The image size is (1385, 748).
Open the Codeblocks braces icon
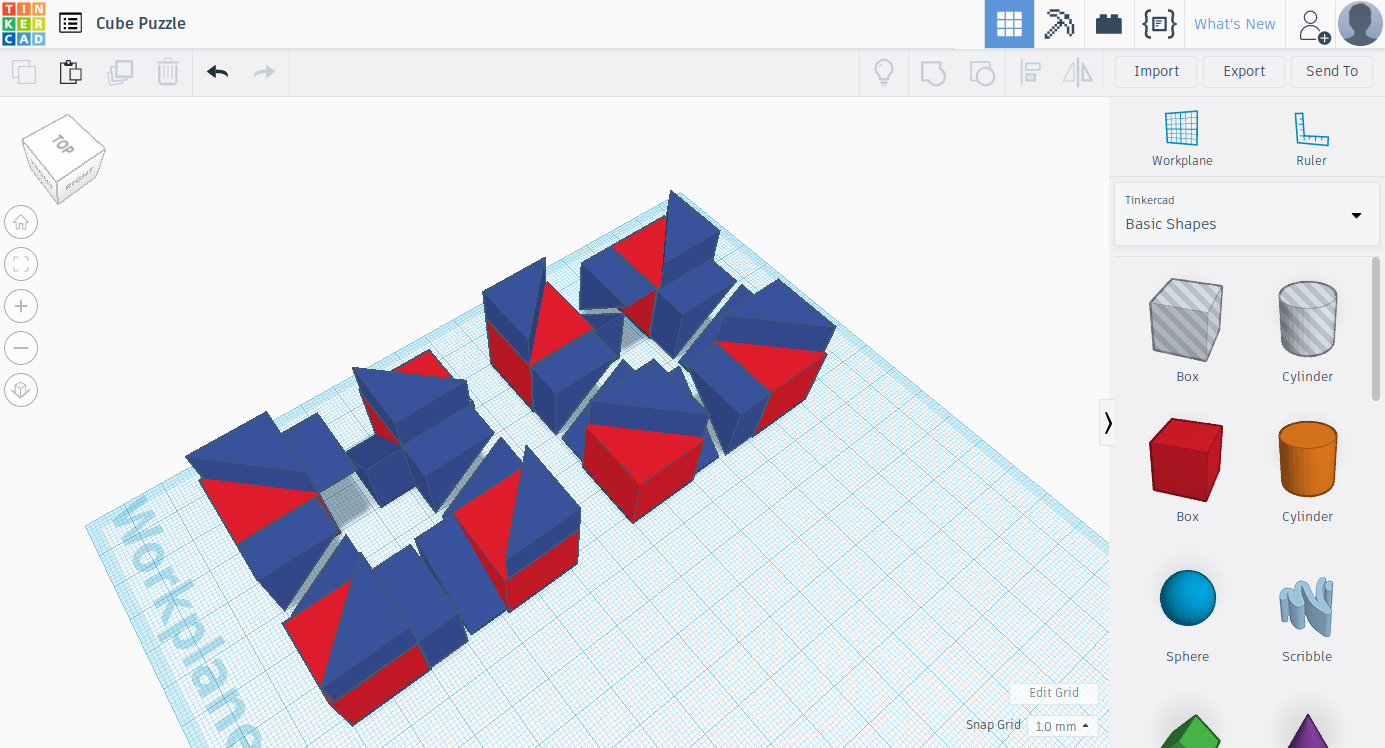pyautogui.click(x=1159, y=24)
